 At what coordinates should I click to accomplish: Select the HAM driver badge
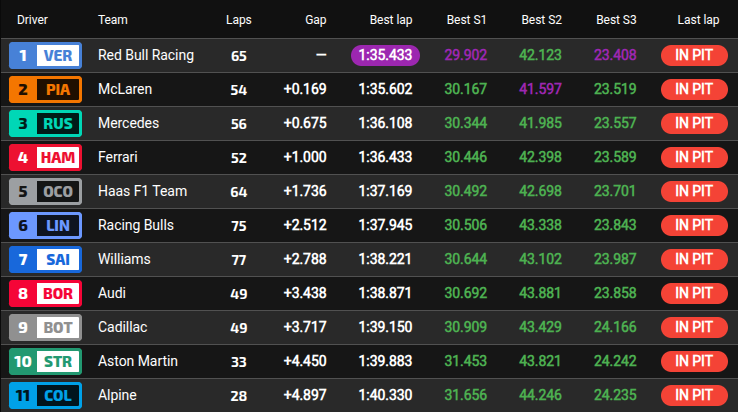[44, 158]
